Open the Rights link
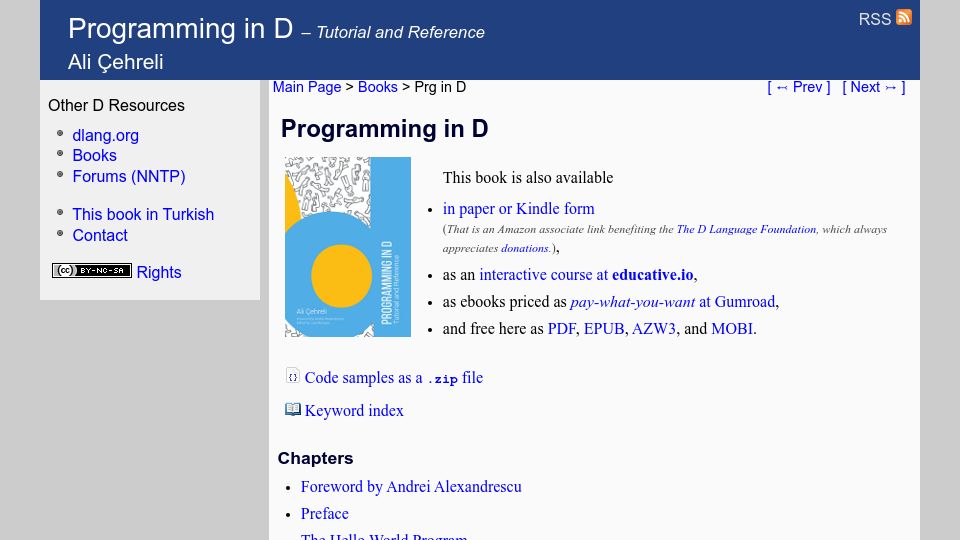Screen dimensions: 960x540 click(x=159, y=272)
